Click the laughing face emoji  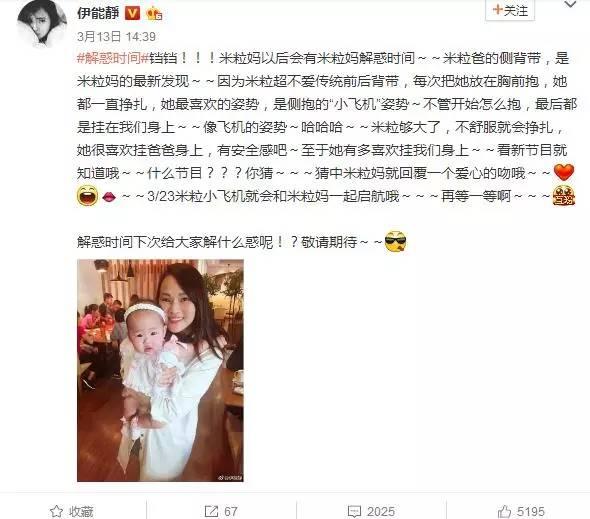pos(87,196)
